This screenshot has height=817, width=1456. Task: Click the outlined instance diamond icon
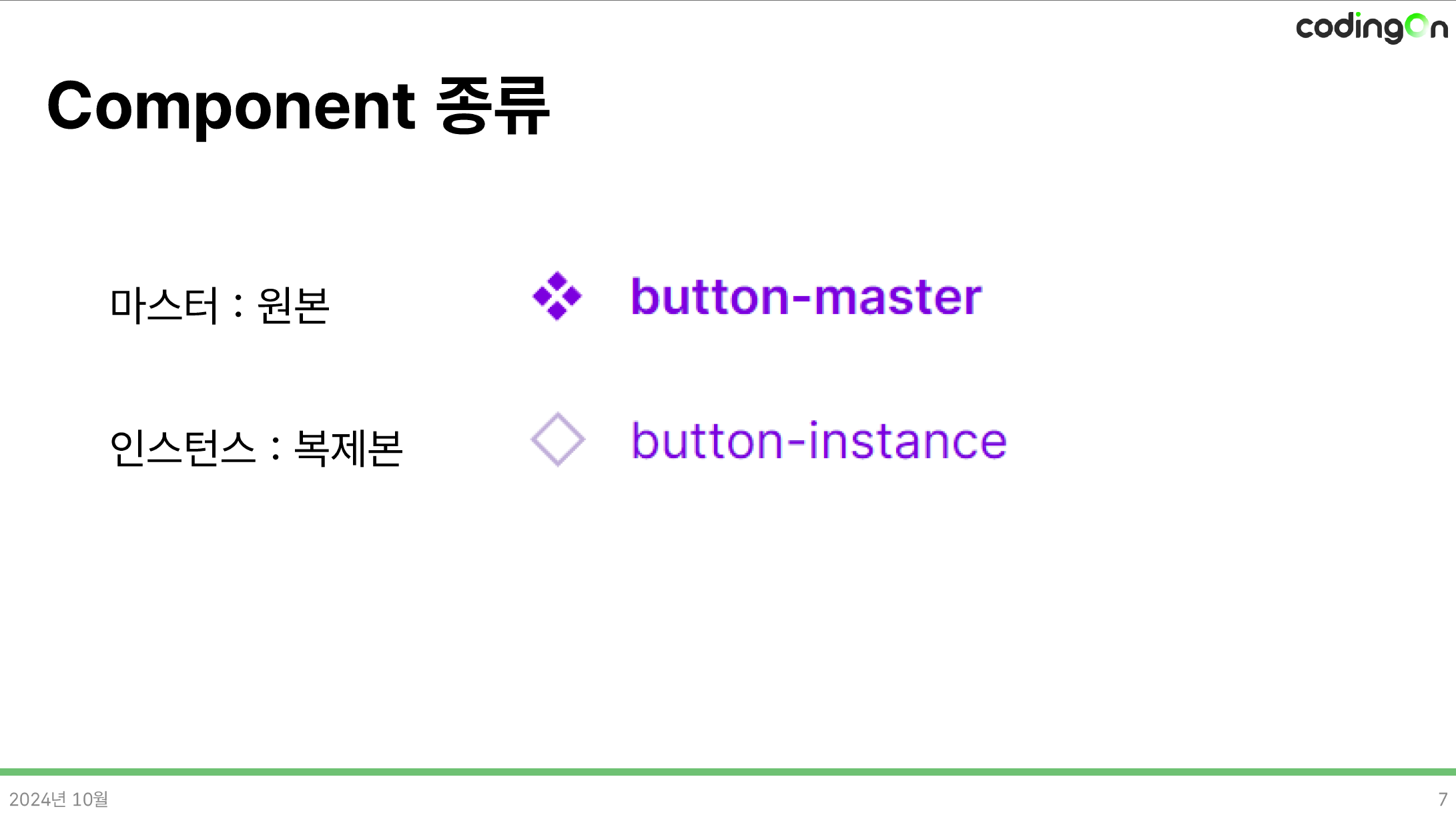(558, 440)
